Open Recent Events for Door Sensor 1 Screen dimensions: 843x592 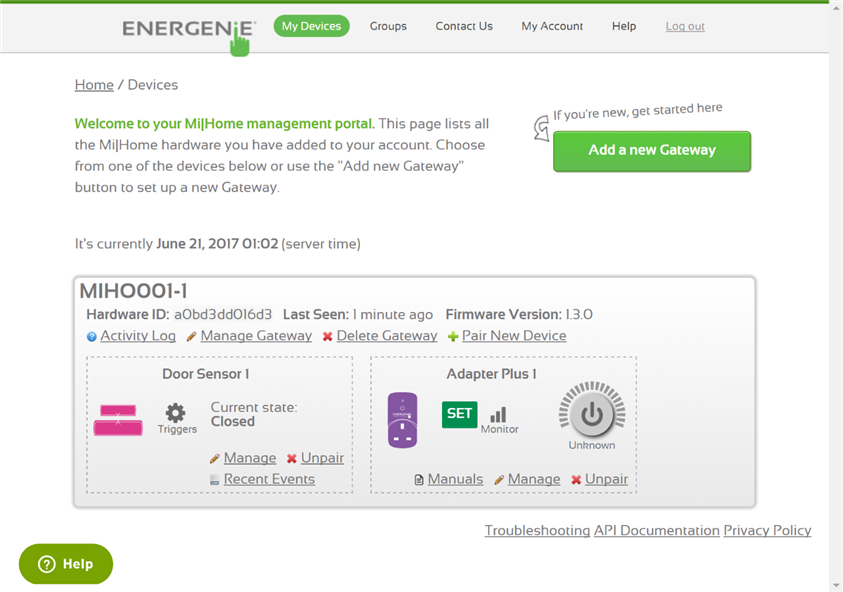269,479
